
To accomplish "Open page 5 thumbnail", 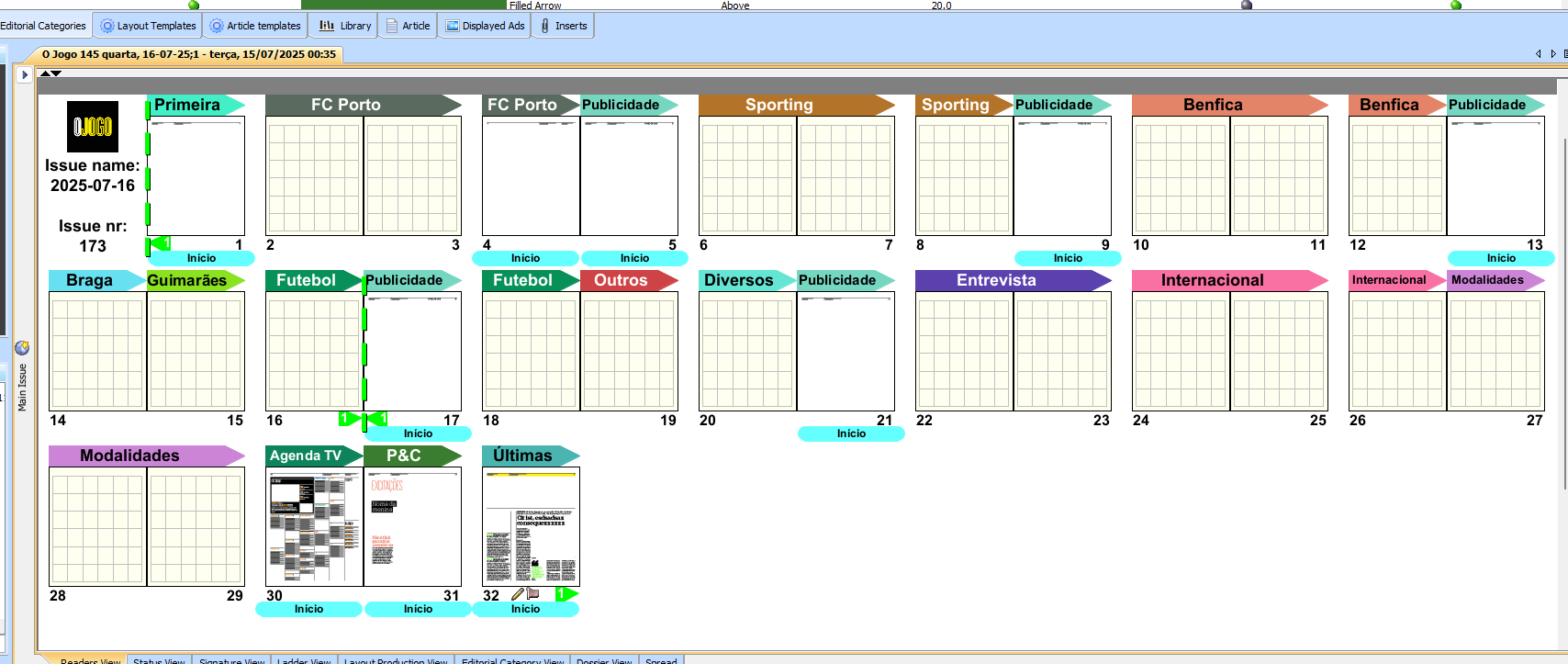I will click(629, 176).
